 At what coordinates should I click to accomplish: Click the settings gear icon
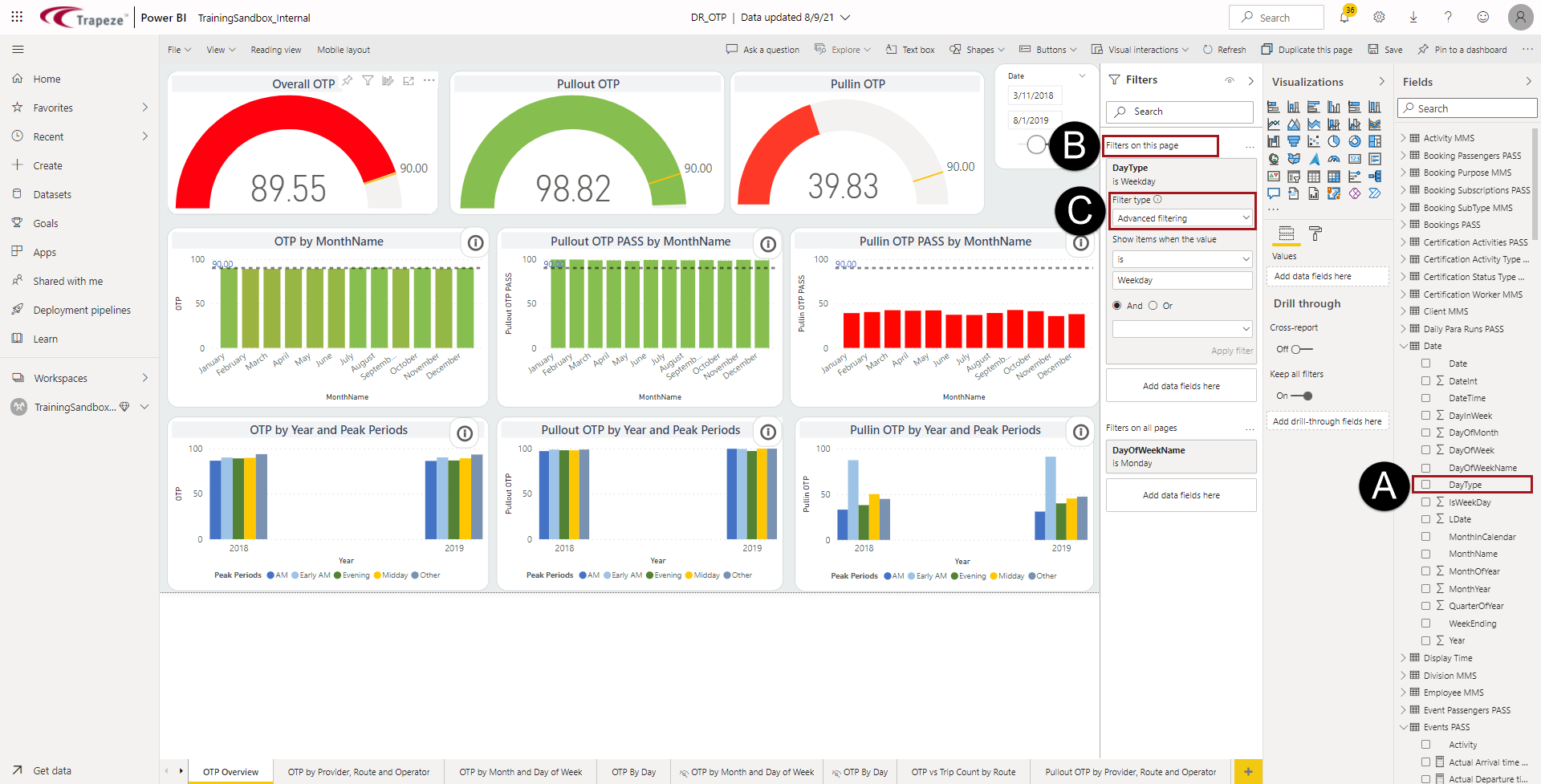coord(1379,18)
